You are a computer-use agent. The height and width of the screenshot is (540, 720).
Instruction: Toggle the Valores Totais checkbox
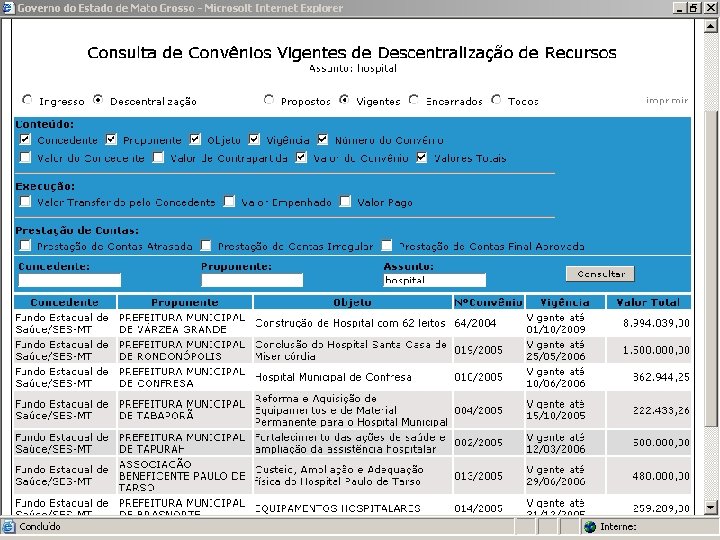click(x=422, y=158)
